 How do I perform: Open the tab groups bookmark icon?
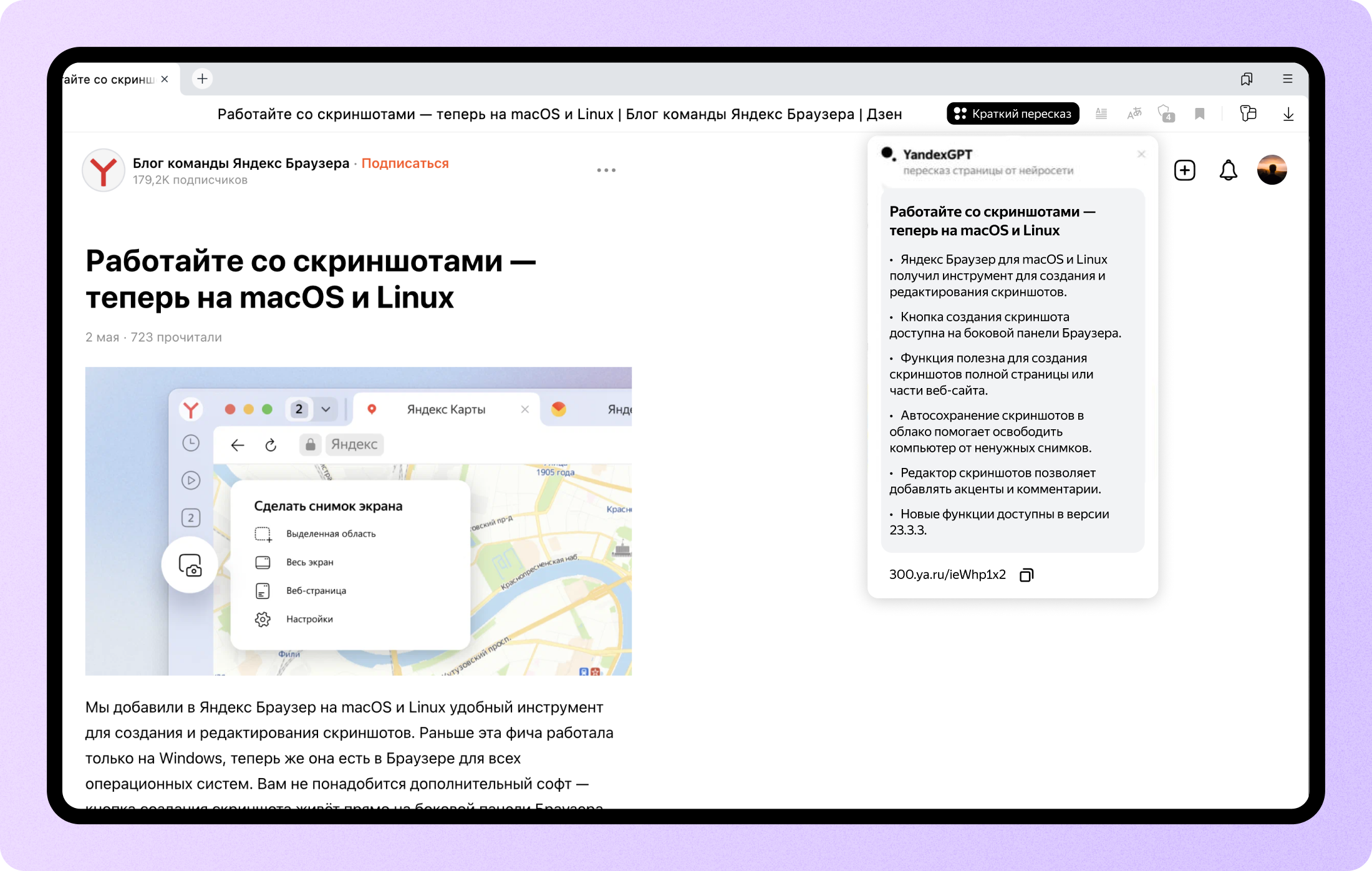[1247, 79]
